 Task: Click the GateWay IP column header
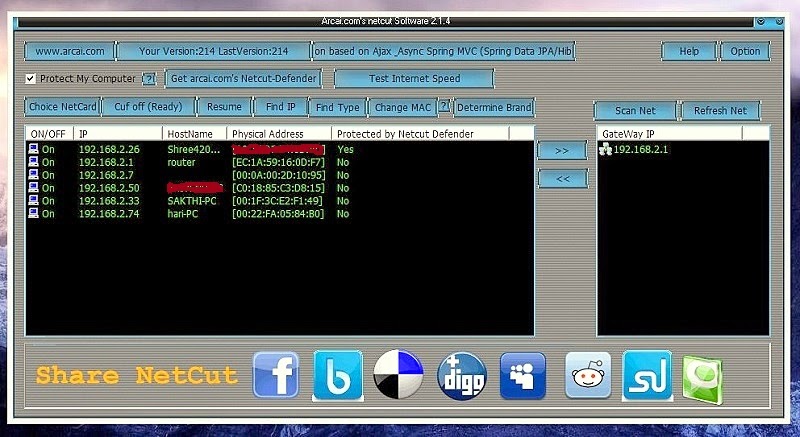[x=670, y=134]
